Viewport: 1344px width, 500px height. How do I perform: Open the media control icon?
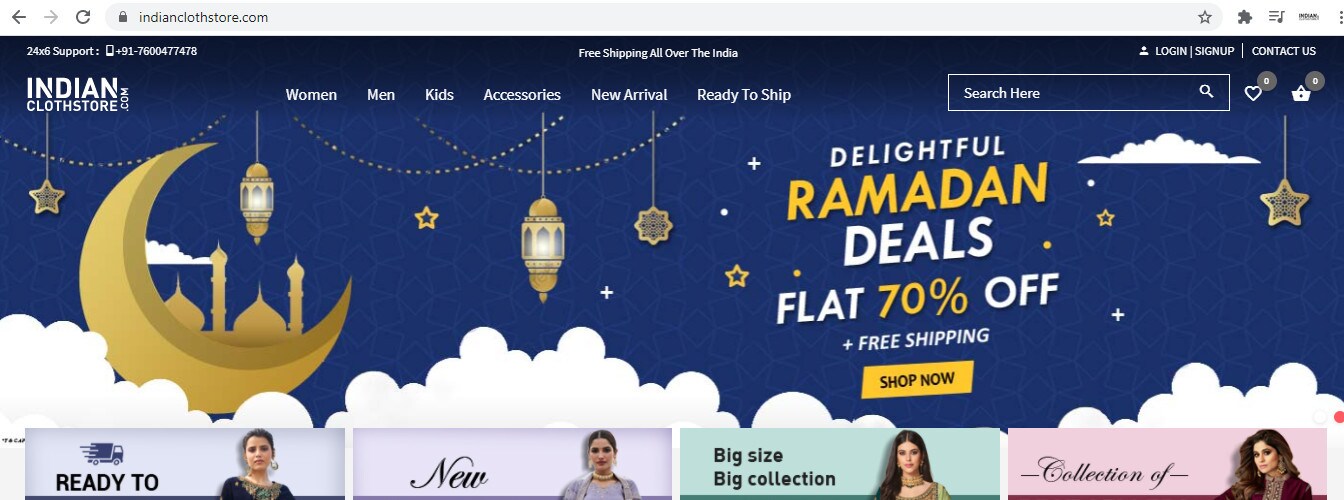click(1276, 17)
